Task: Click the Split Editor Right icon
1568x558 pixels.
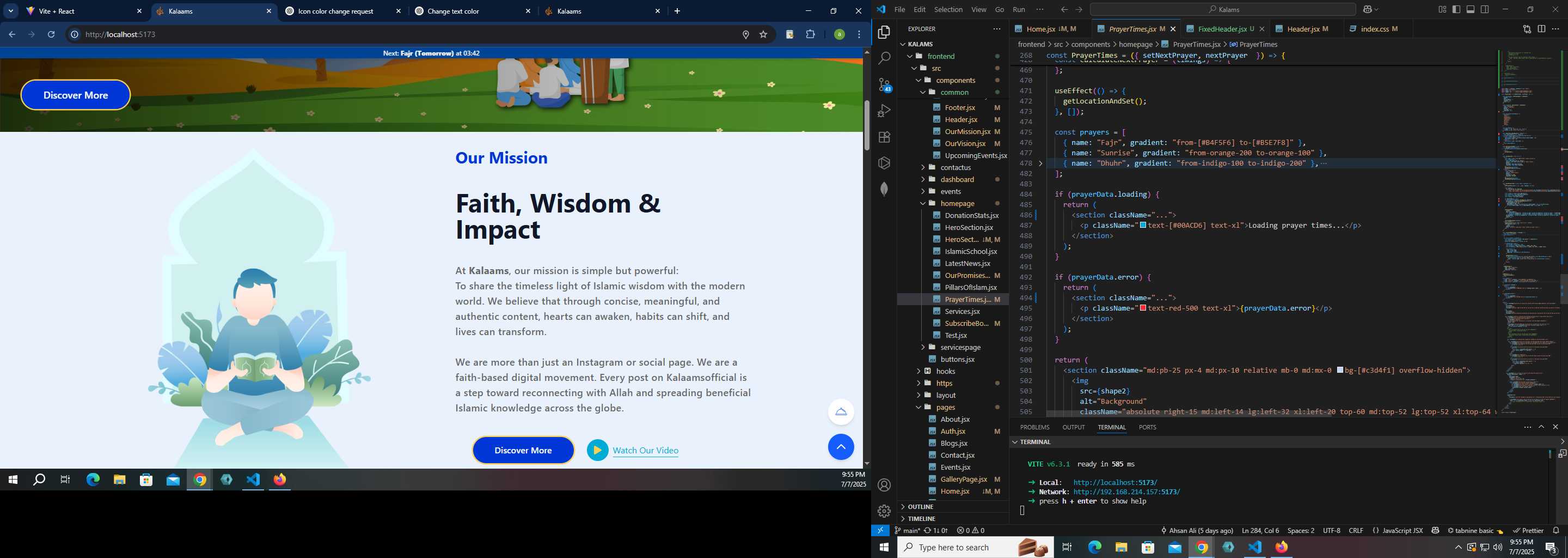Action: [1541, 29]
